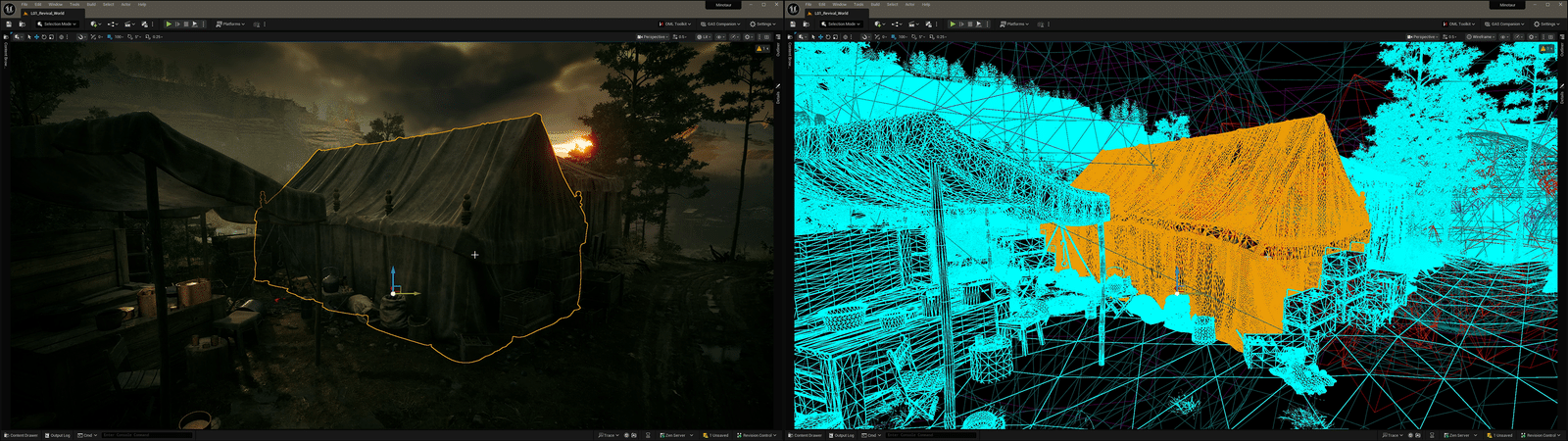Open the Lit view mode dropdown
The width and height of the screenshot is (1568, 441).
tap(704, 37)
